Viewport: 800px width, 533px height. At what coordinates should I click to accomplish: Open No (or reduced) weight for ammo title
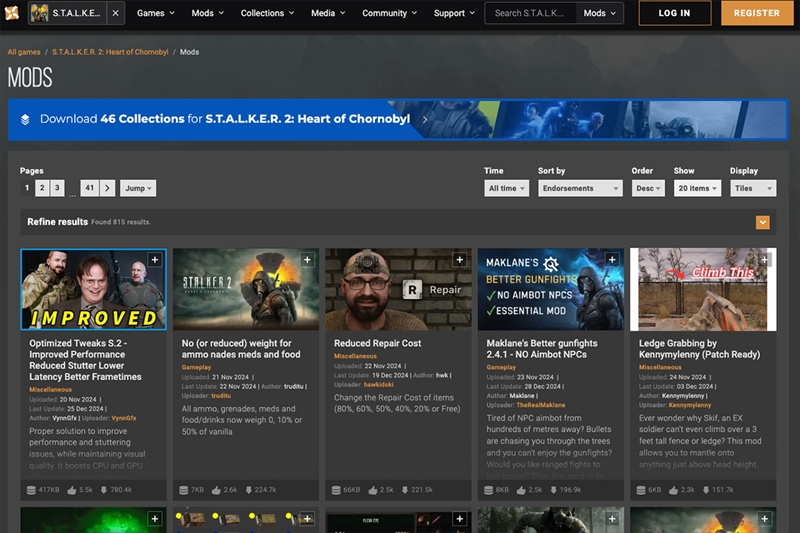point(241,349)
